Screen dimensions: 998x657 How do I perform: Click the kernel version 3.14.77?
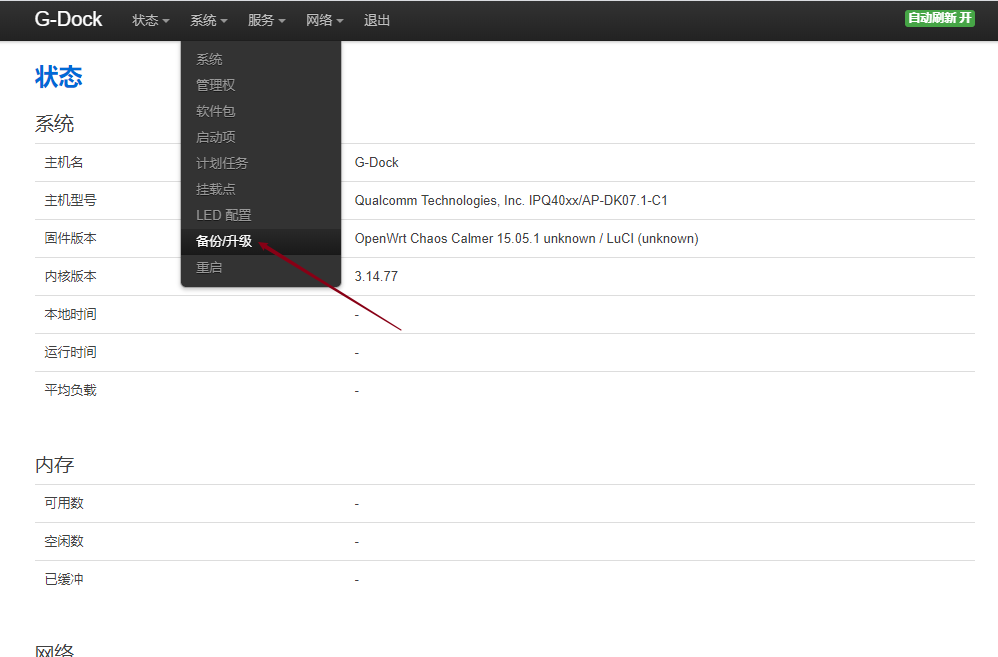(376, 276)
